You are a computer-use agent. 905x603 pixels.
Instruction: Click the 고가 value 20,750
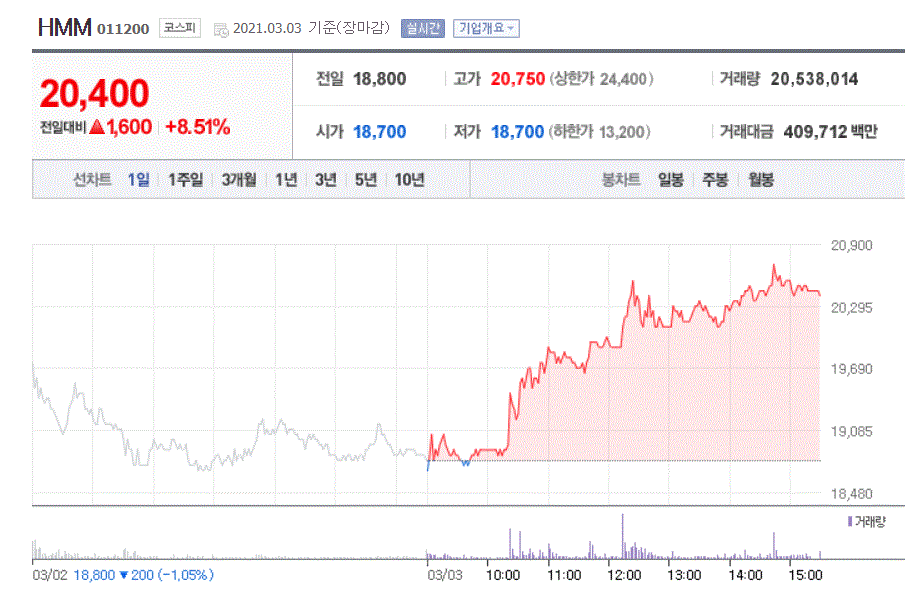click(518, 79)
